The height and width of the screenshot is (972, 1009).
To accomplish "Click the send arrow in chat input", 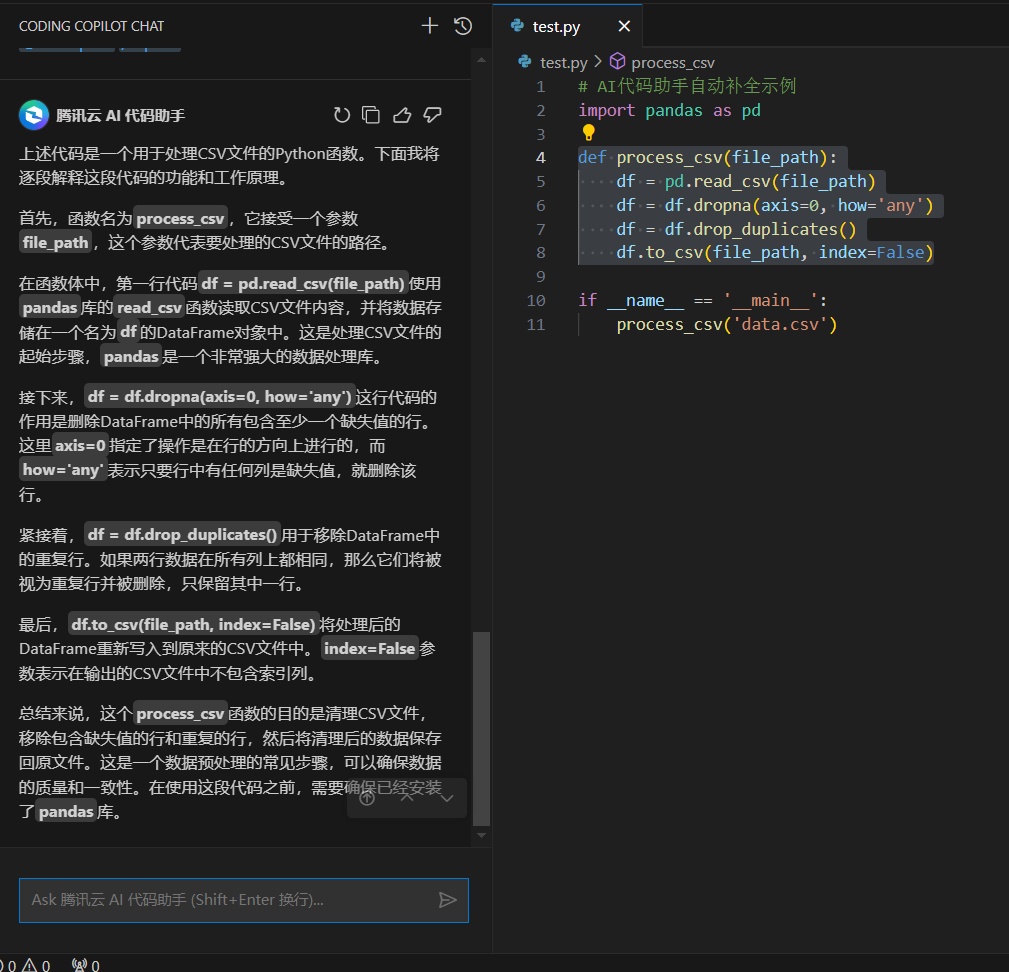I will point(447,899).
